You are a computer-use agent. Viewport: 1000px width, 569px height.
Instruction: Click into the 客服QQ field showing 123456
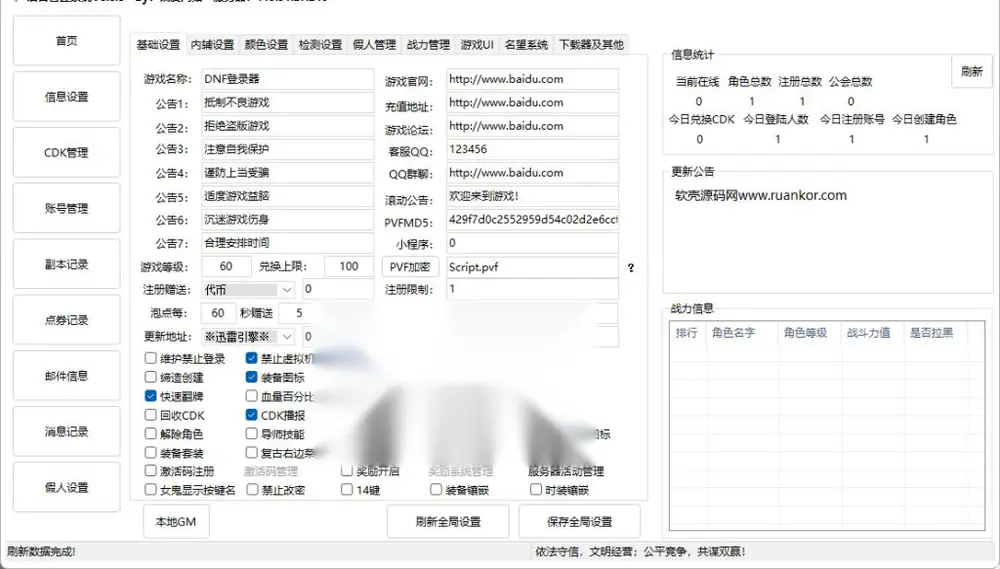click(533, 149)
